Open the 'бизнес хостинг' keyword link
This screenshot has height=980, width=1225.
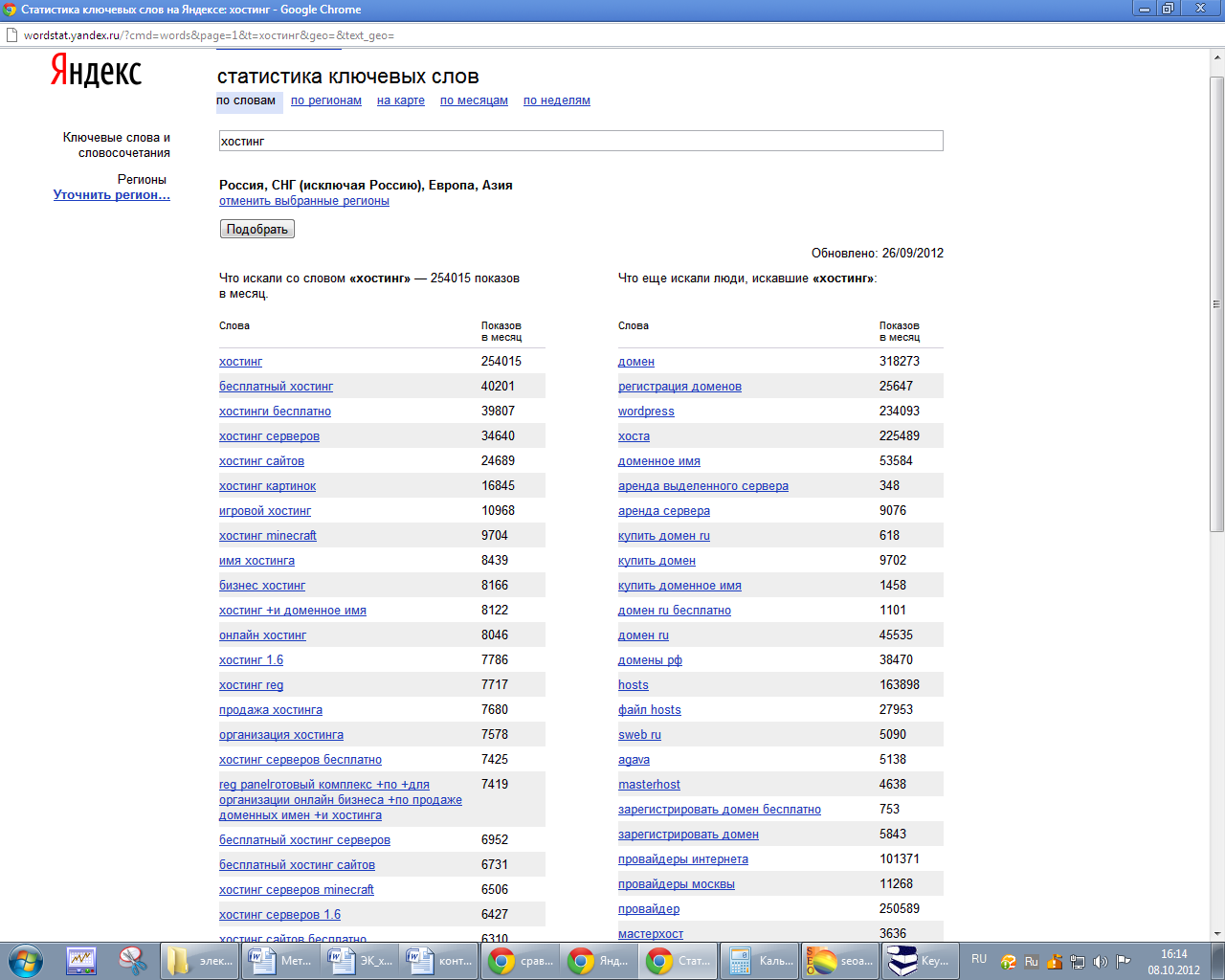tap(262, 586)
